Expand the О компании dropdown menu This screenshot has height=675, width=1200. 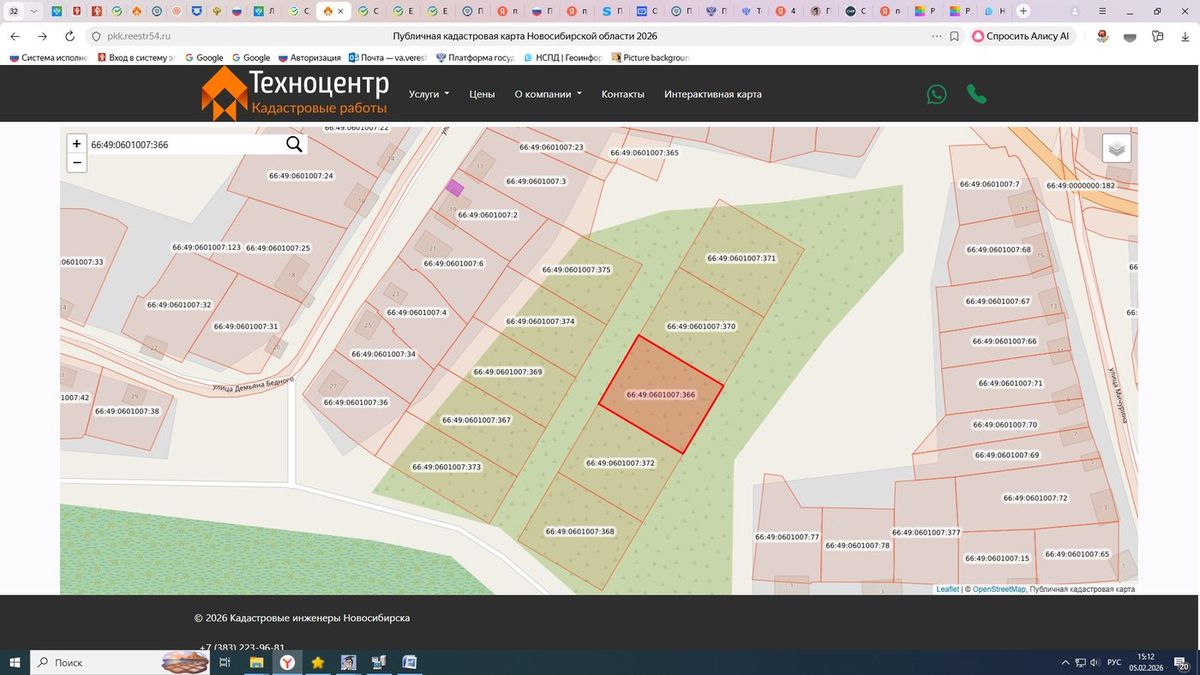(x=548, y=94)
